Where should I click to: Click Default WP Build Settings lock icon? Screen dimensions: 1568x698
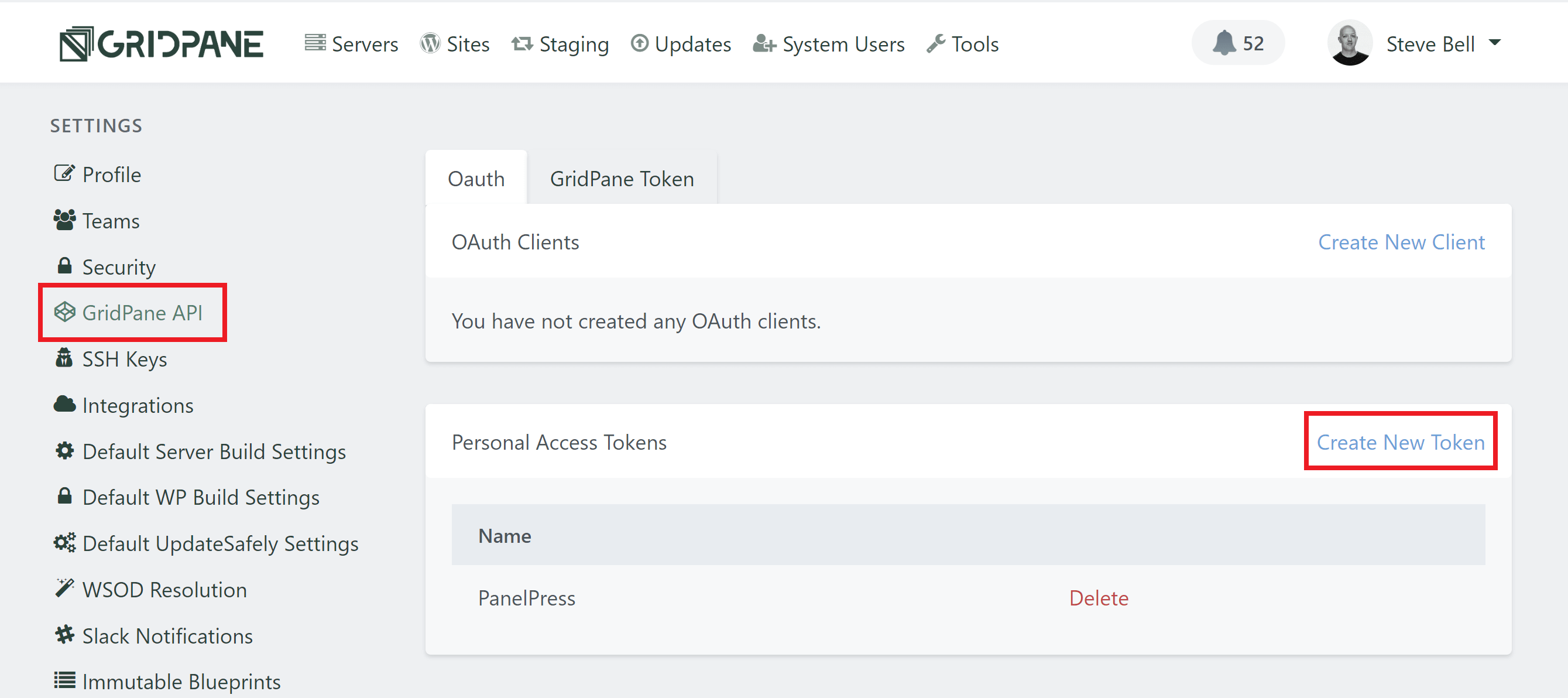click(64, 496)
